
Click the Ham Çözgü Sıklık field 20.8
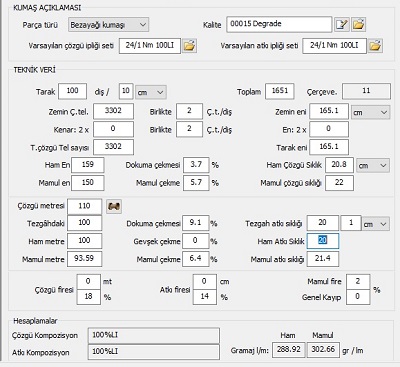point(339,165)
